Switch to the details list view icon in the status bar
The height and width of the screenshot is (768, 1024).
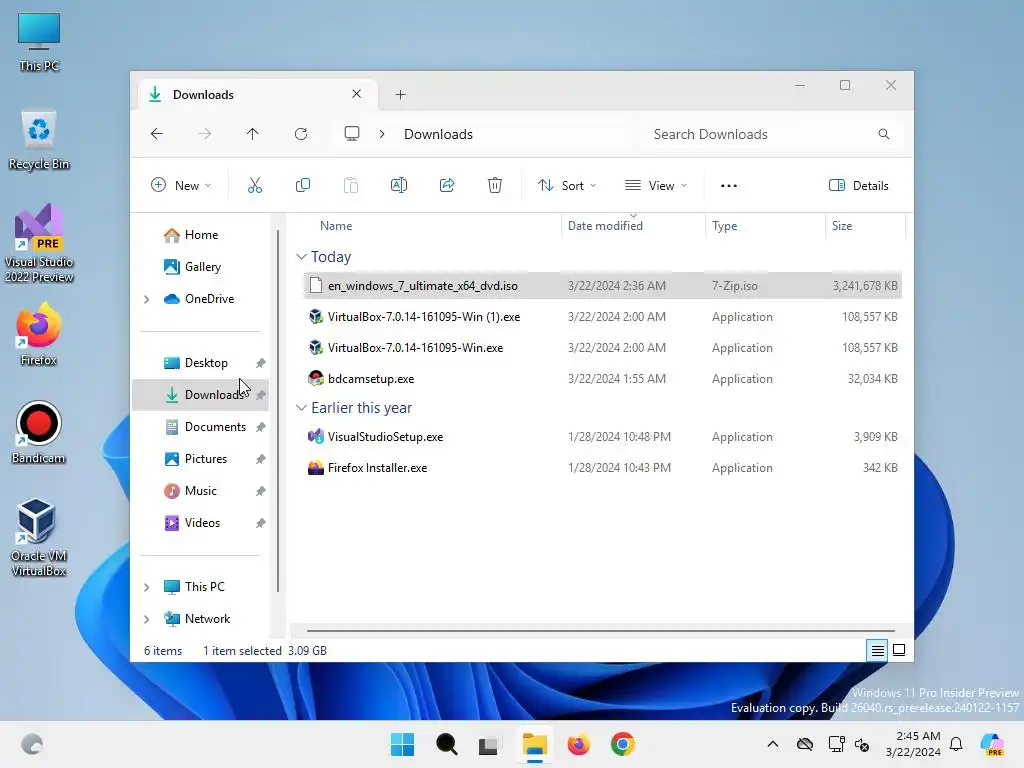877,650
